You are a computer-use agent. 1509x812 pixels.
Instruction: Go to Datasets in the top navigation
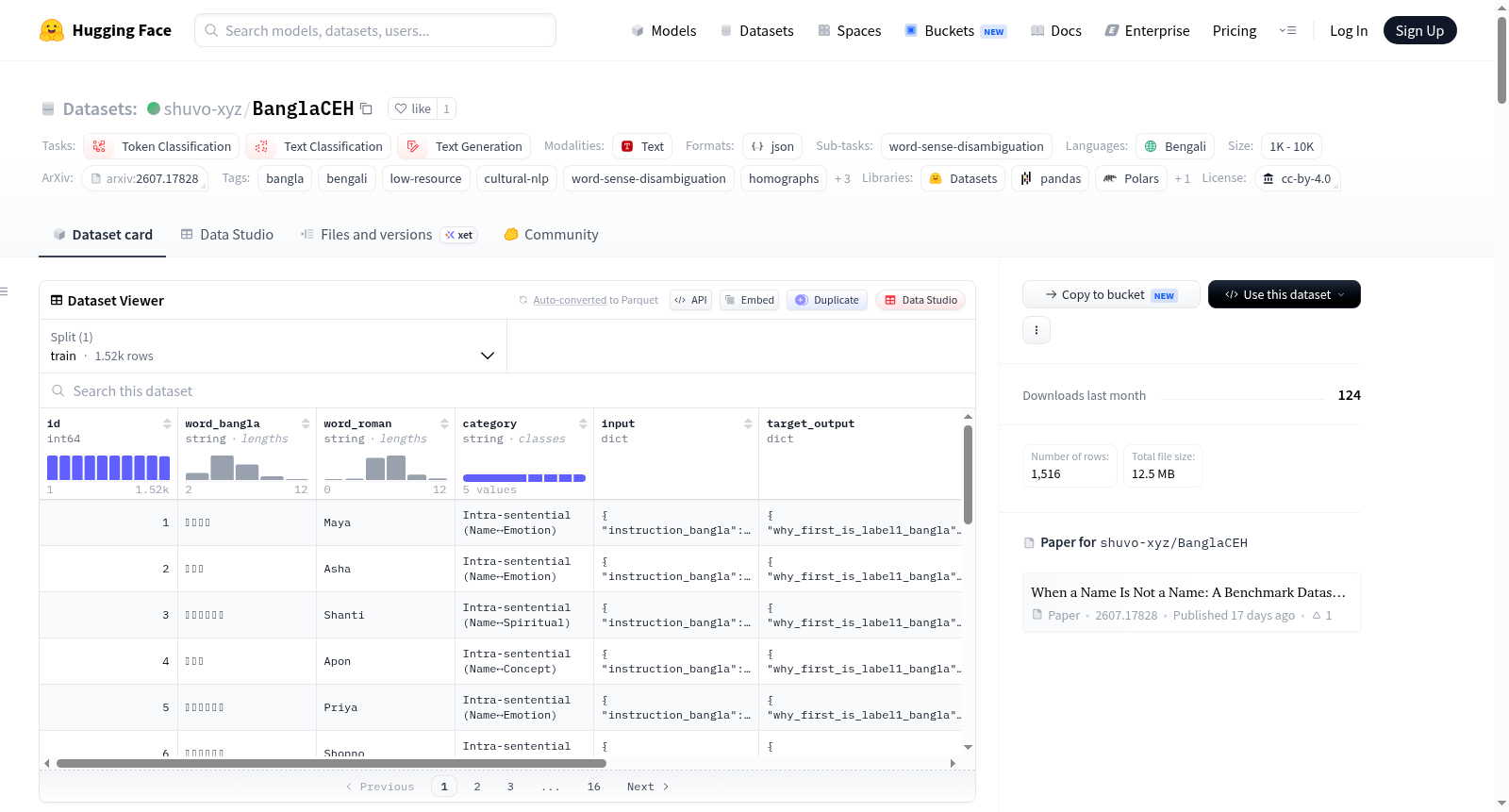pos(756,30)
